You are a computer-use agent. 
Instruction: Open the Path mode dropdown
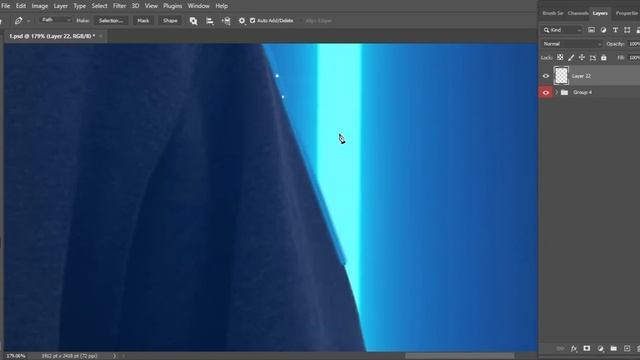pos(56,20)
